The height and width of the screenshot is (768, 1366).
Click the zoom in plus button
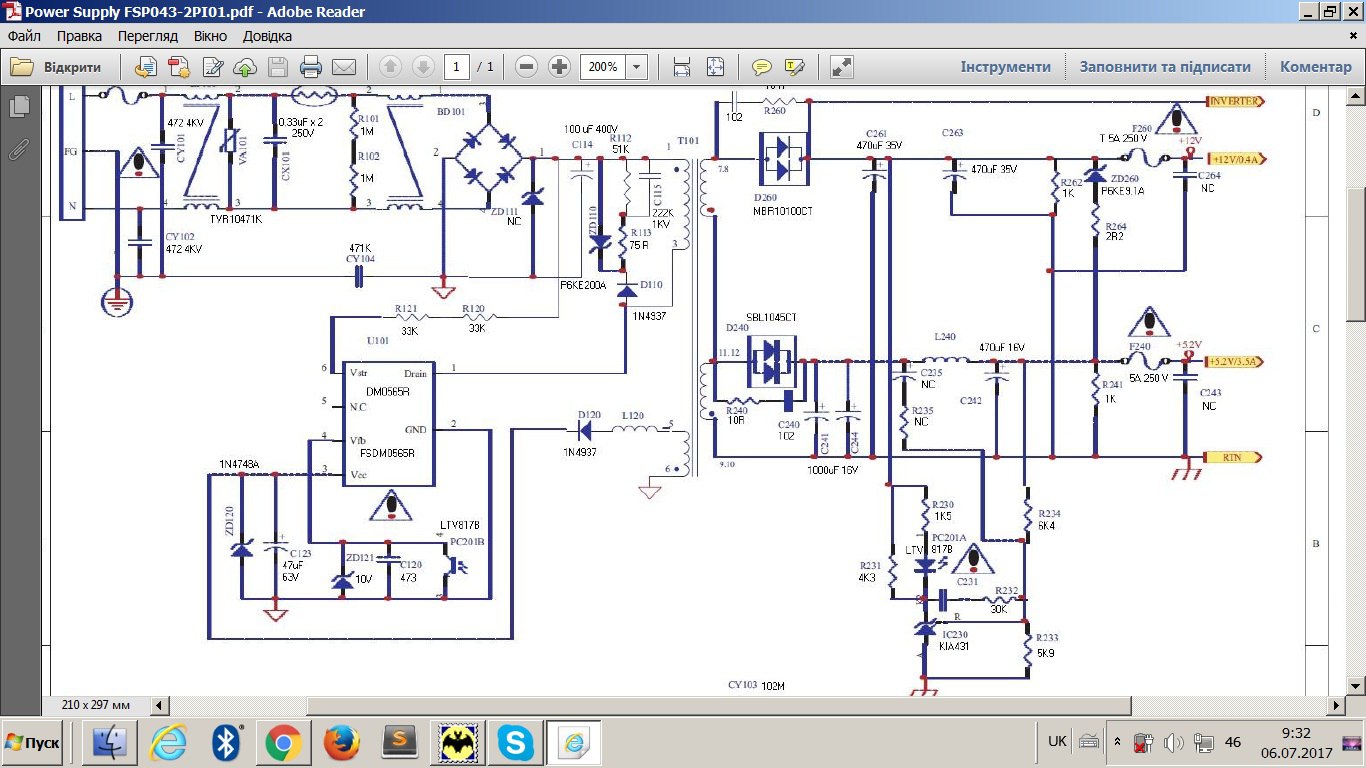(560, 67)
